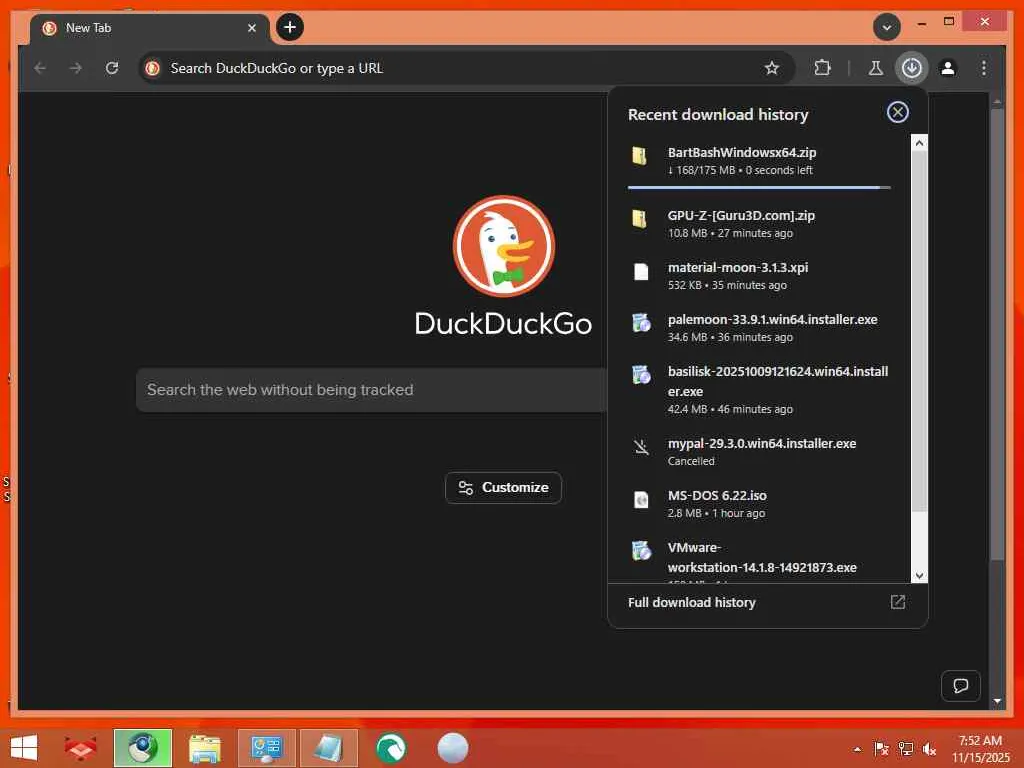Viewport: 1024px width, 768px height.
Task: Open full download history external link icon
Action: click(x=898, y=602)
